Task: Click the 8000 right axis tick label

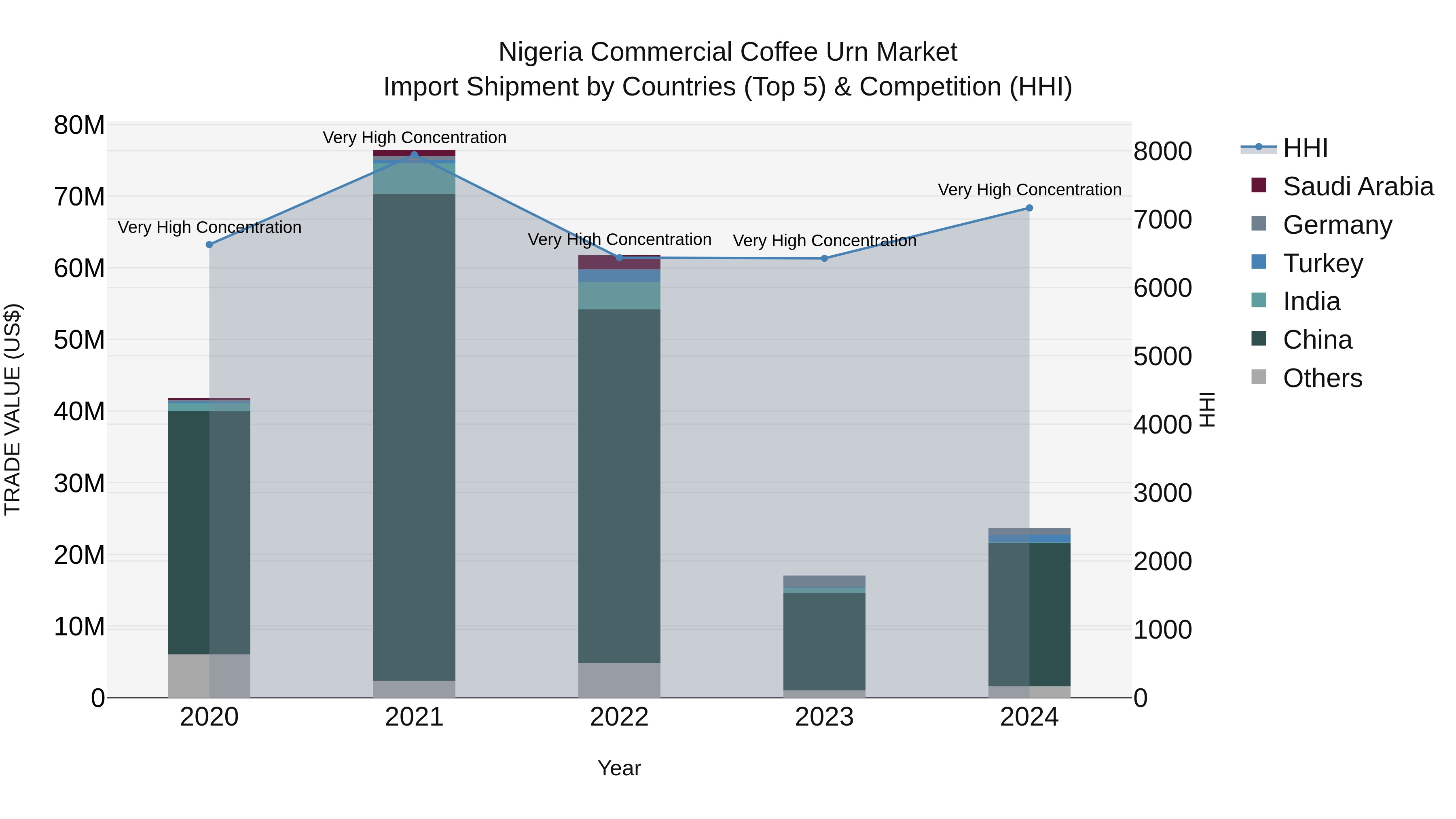Action: tap(1163, 152)
